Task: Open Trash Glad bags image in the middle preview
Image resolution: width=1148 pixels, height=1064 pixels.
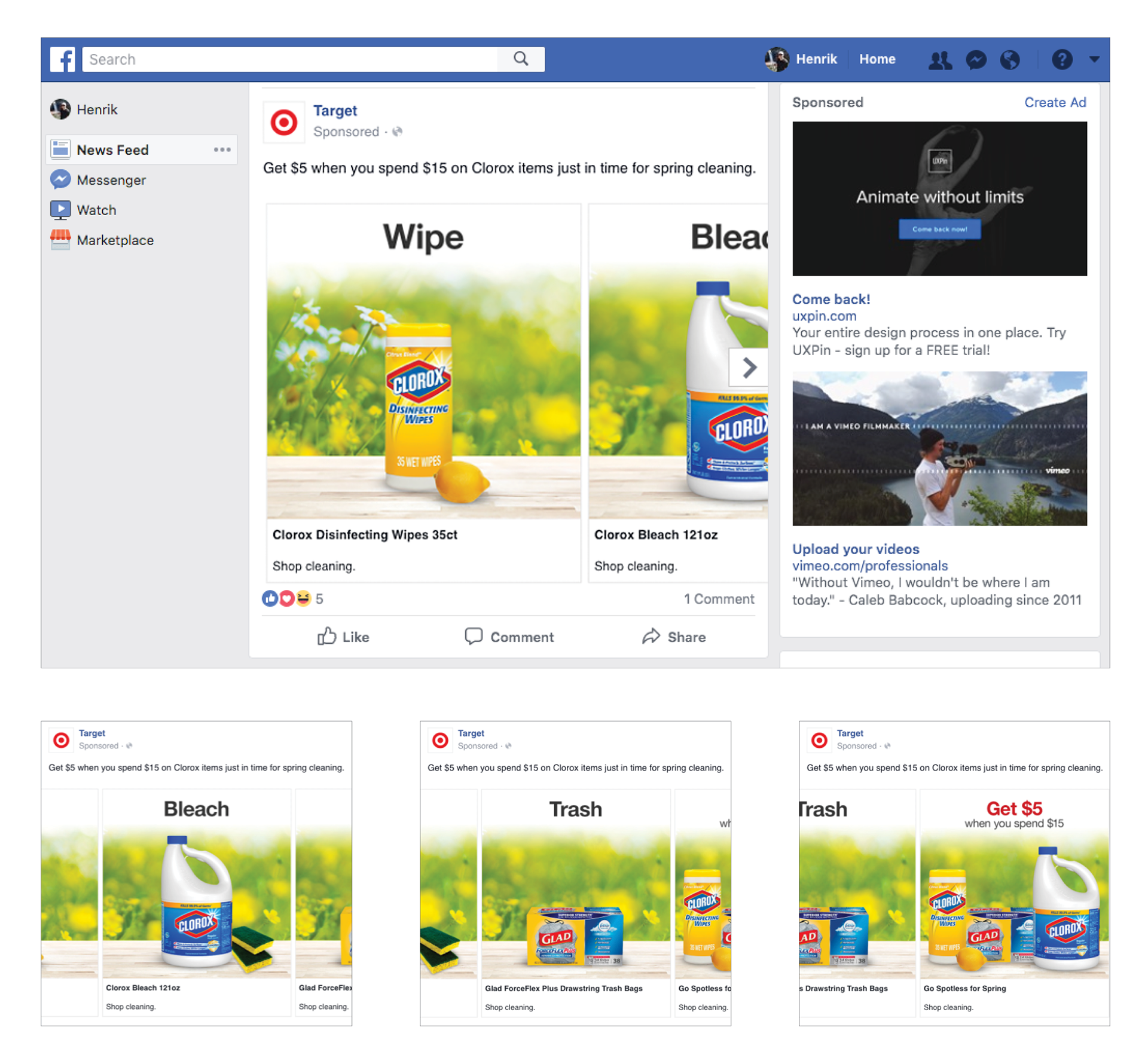Action: (576, 883)
